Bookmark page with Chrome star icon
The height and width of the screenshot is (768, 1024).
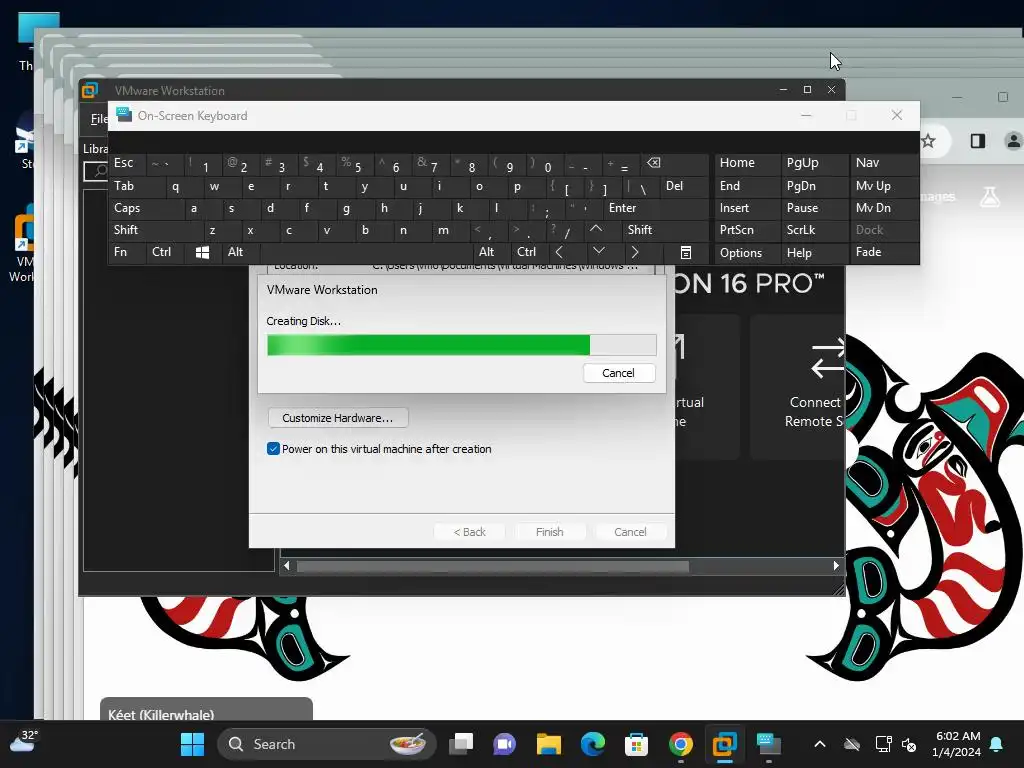pyautogui.click(x=928, y=140)
